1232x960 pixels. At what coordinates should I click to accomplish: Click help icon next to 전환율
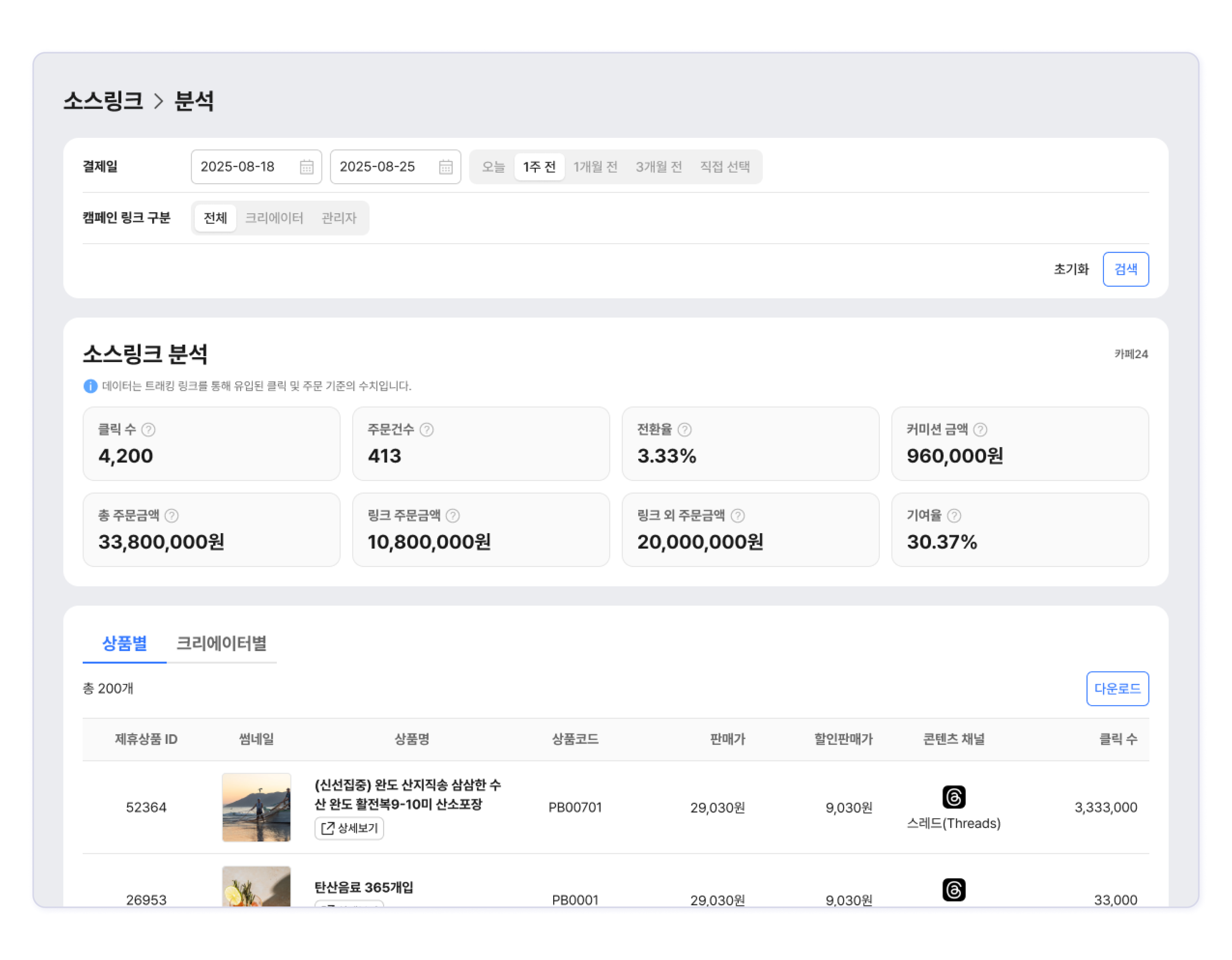684,429
